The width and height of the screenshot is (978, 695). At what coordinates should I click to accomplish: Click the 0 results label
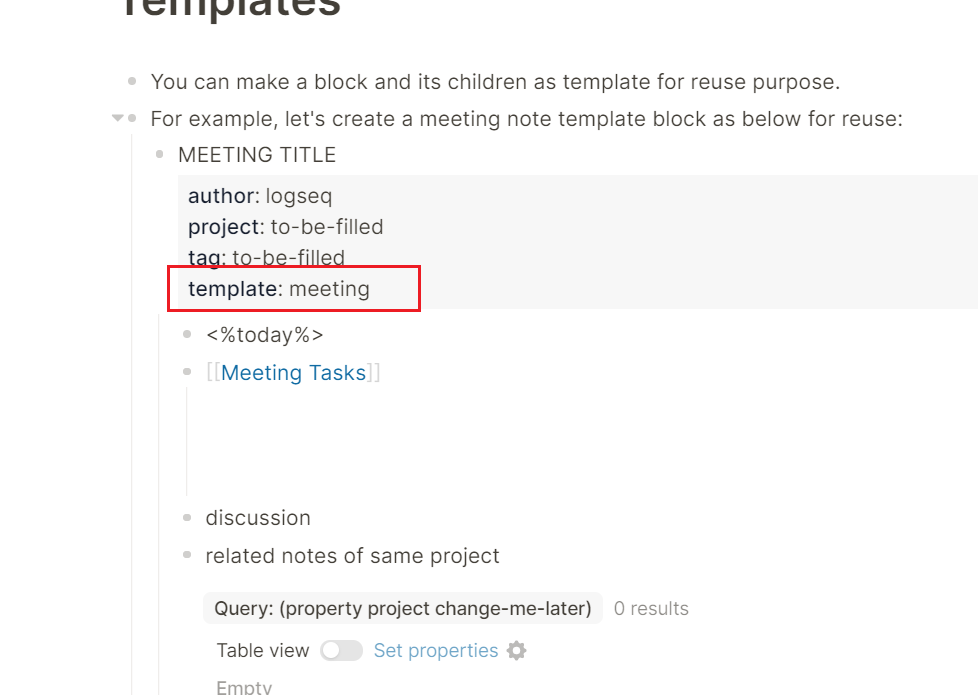click(x=651, y=608)
